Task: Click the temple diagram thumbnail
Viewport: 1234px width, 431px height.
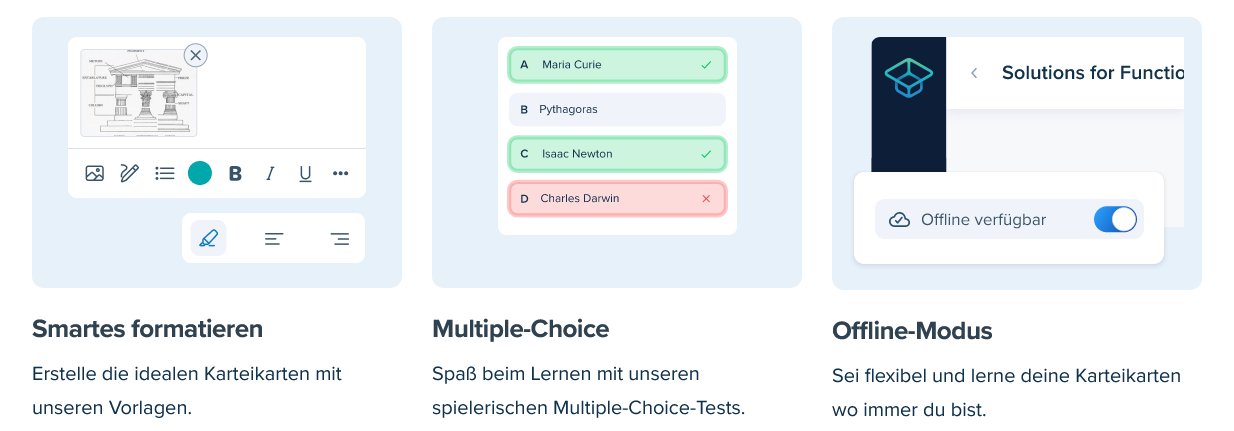Action: coord(139,93)
